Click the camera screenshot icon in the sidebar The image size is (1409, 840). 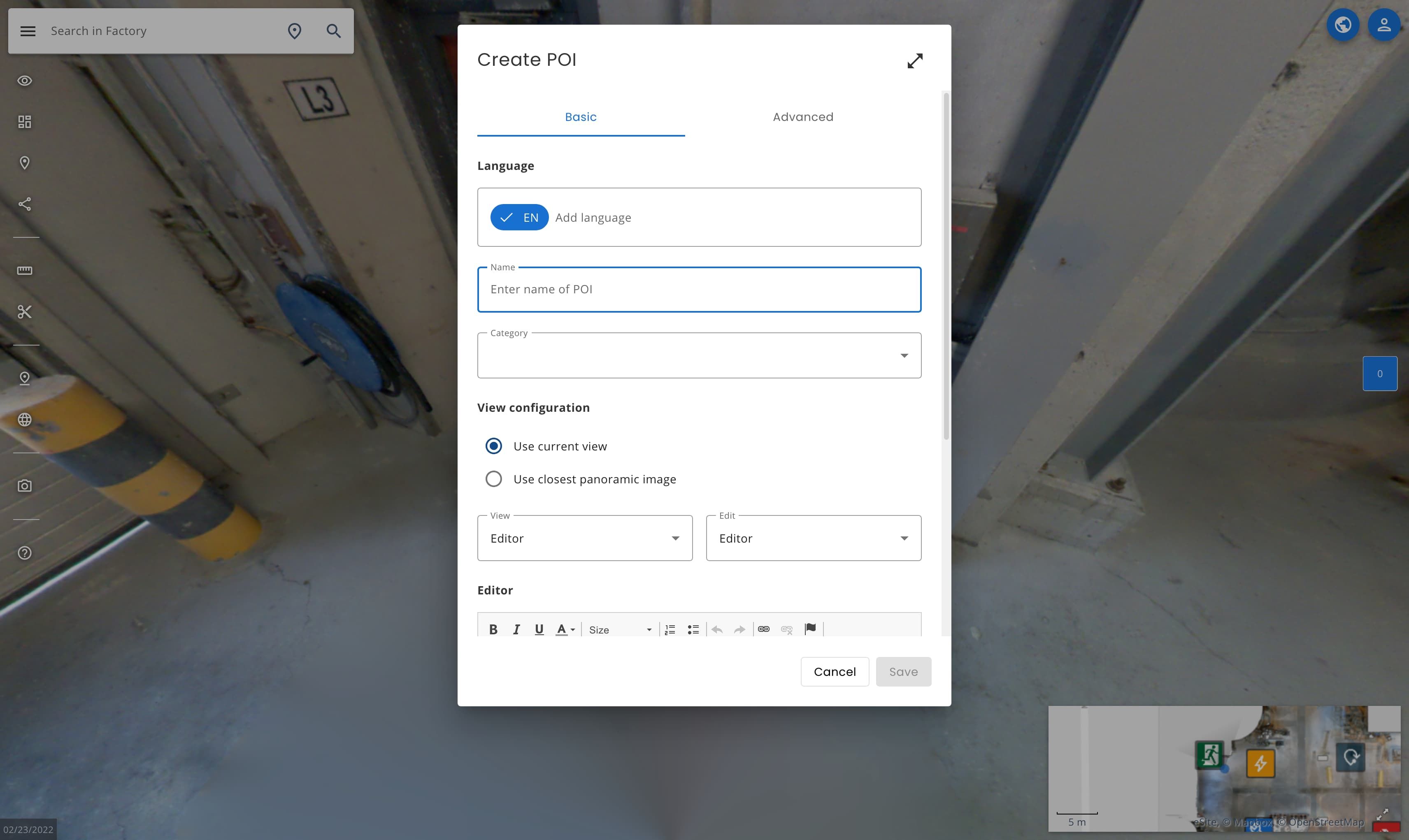24,486
